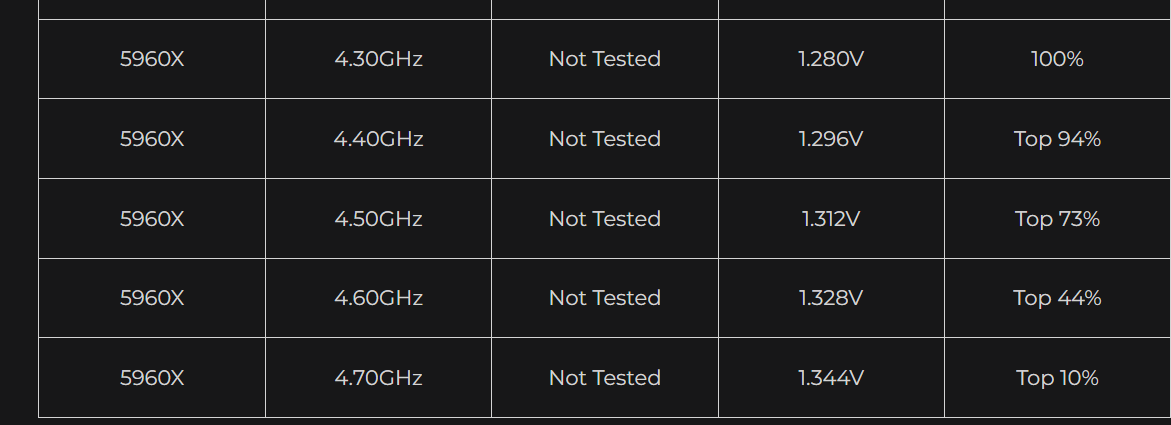Image resolution: width=1171 pixels, height=425 pixels.
Task: Click the 4.30GHz frequency cell
Action: point(378,59)
